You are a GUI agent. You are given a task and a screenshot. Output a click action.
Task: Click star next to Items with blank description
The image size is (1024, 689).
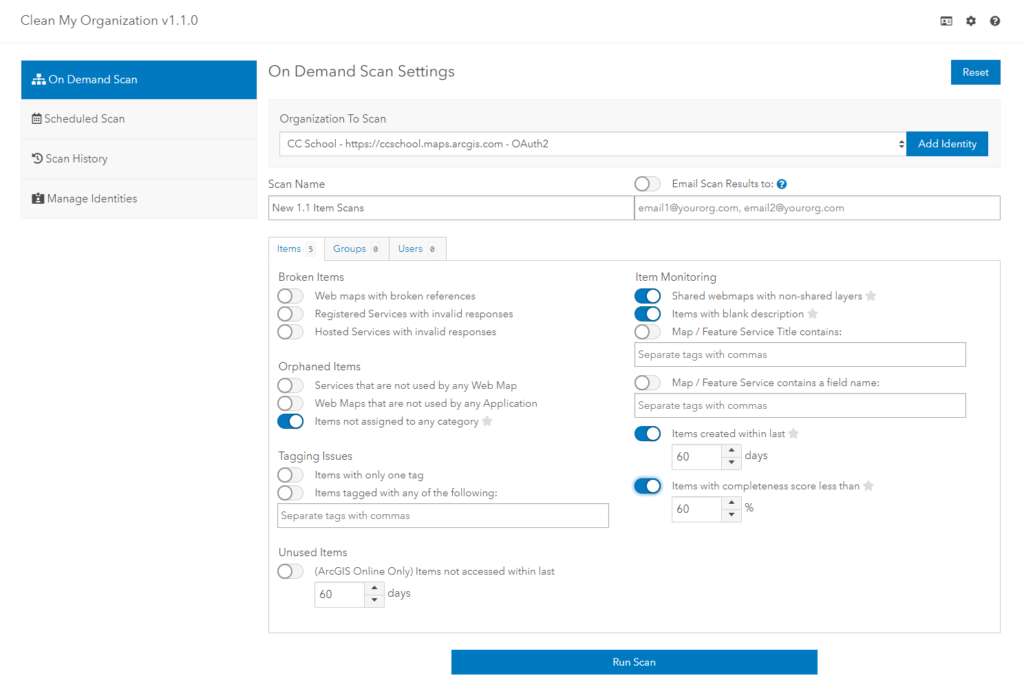813,314
